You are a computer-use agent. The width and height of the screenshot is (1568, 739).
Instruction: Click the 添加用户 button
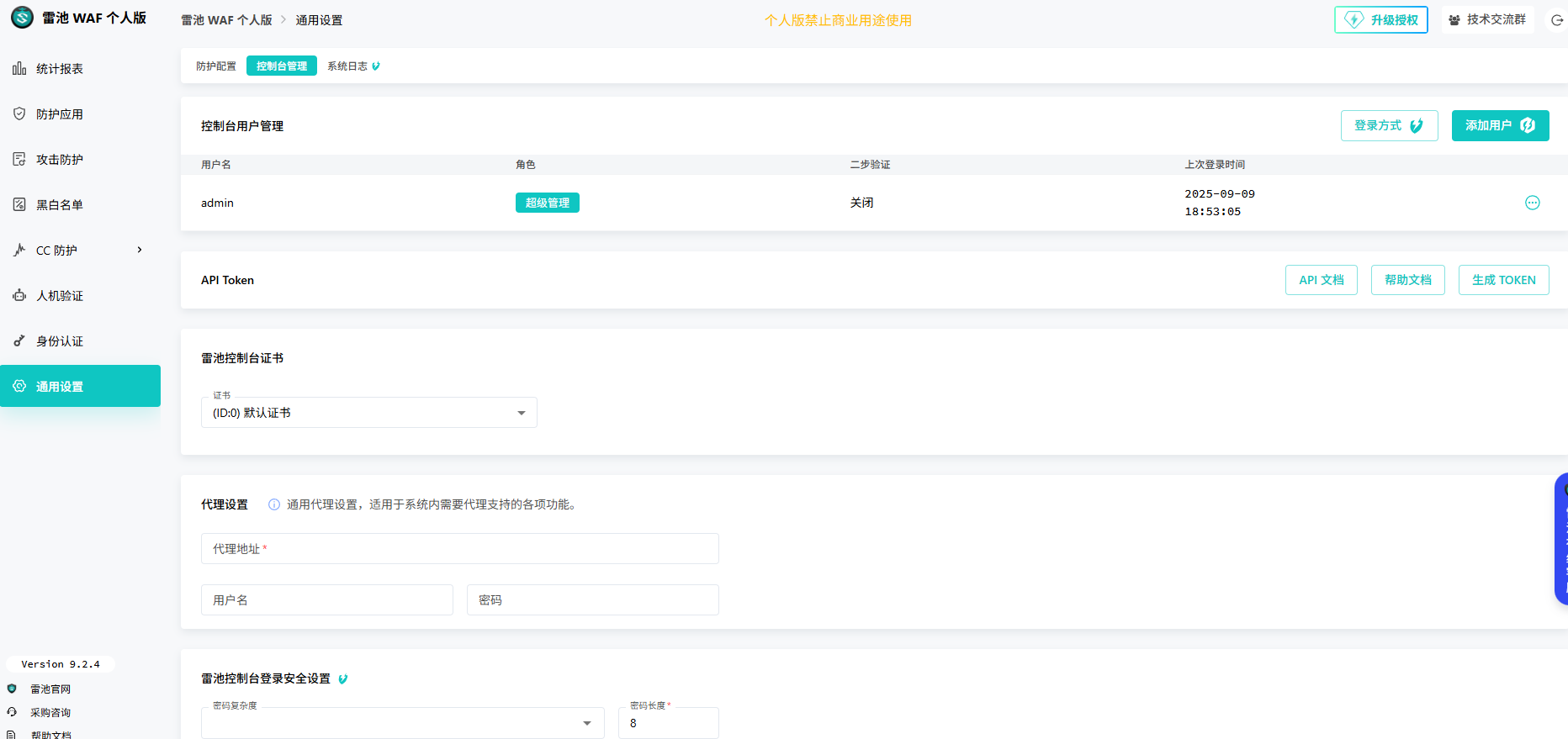coord(1501,125)
